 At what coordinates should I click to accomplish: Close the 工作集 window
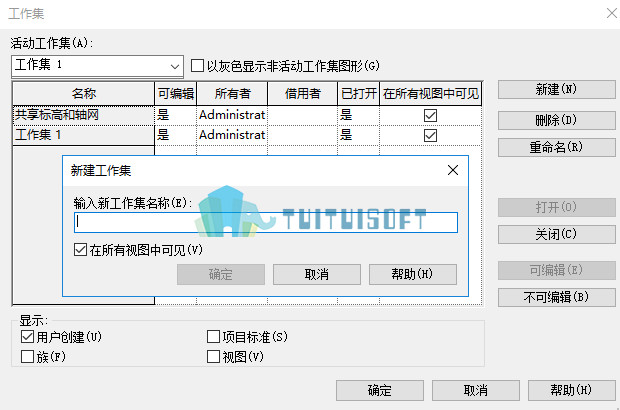[612, 13]
